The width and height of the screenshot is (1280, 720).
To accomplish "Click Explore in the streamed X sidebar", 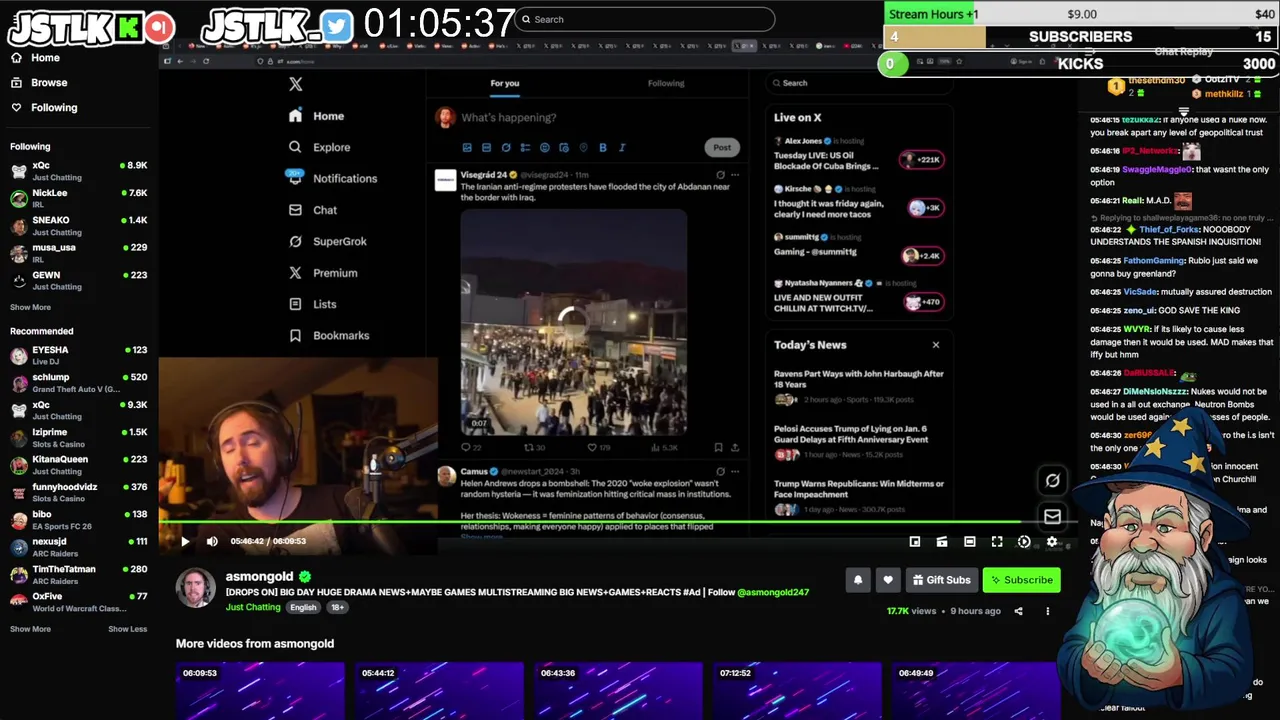I will pyautogui.click(x=320, y=147).
